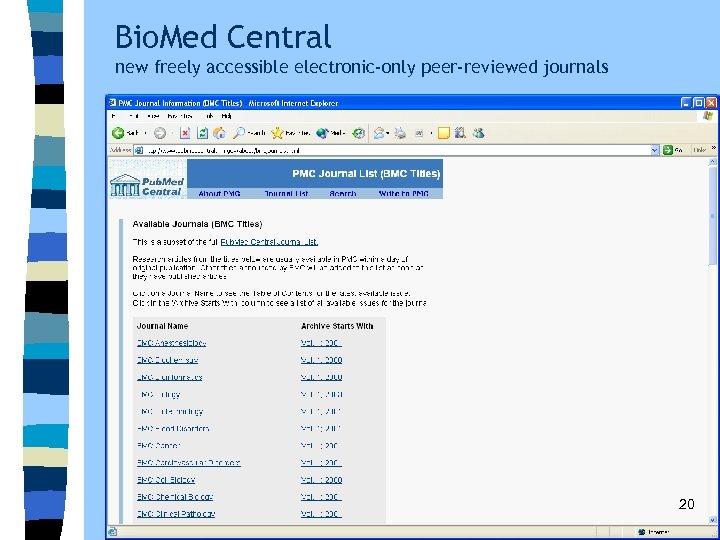Image resolution: width=720 pixels, height=540 pixels.
Task: Open the Back button history dropdown arrow
Action: tap(146, 133)
